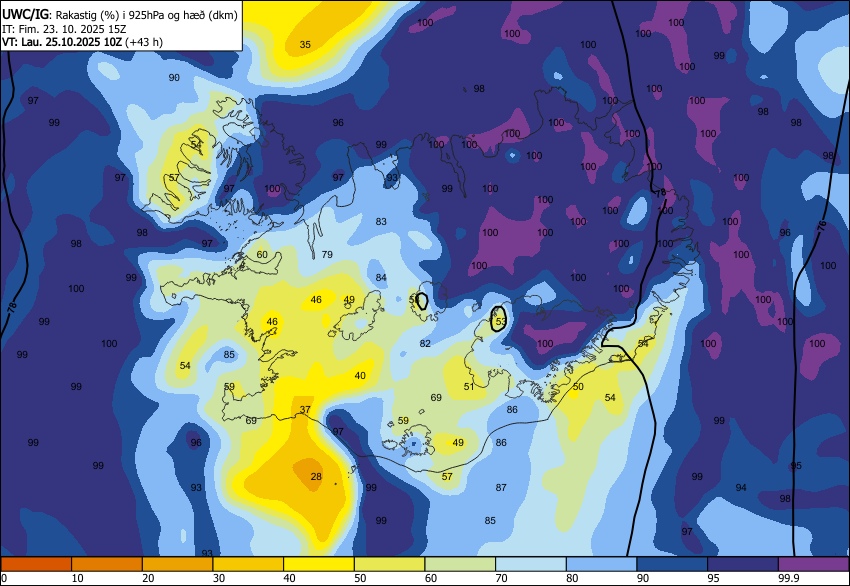
Task: Click the 90–95 medium blue legend swatch
Action: (672, 564)
